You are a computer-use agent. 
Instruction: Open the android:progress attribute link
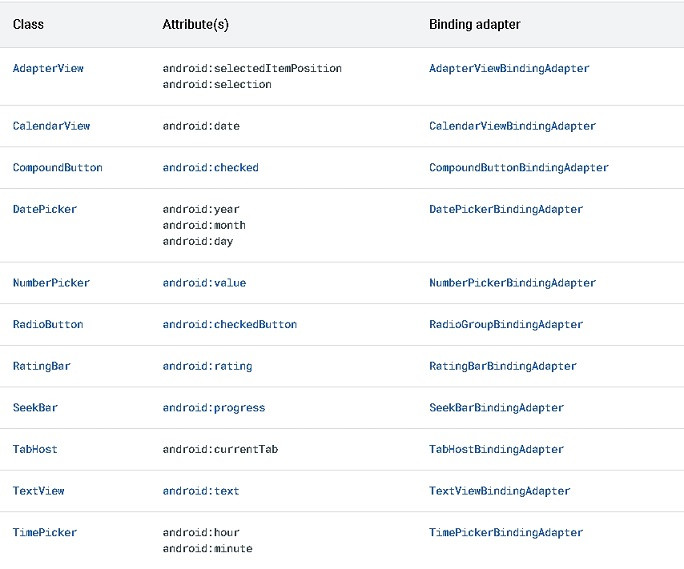[x=213, y=408]
